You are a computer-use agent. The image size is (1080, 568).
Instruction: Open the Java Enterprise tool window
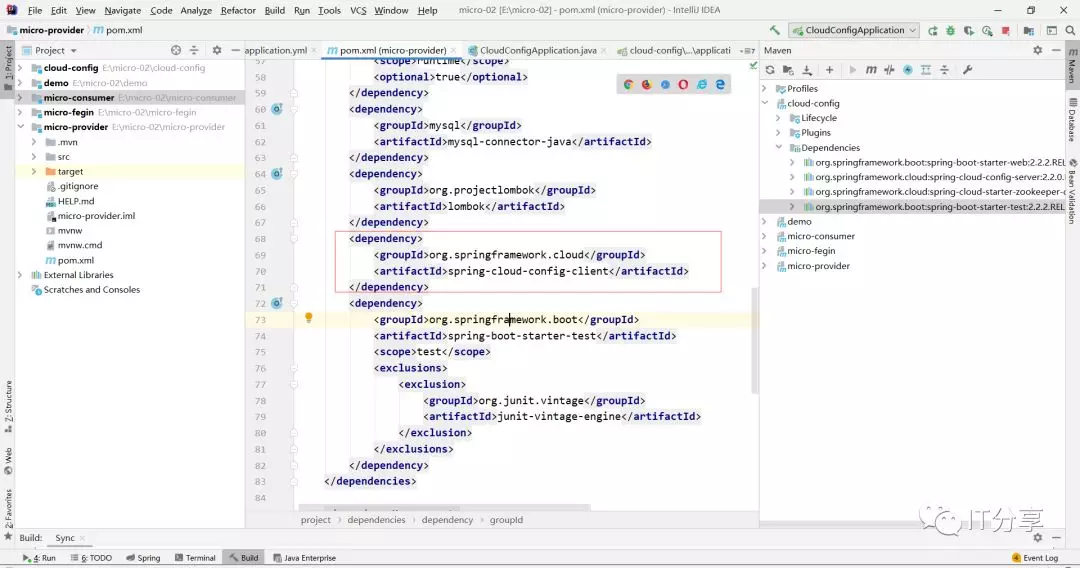[304, 558]
